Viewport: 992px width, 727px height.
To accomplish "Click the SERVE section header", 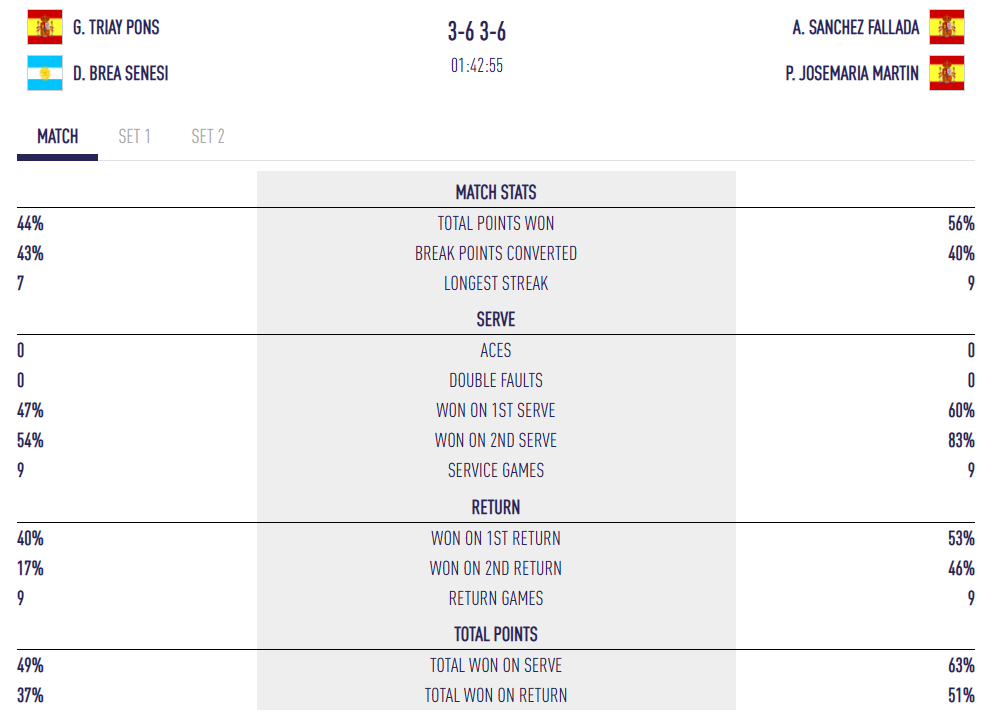I will tap(496, 320).
